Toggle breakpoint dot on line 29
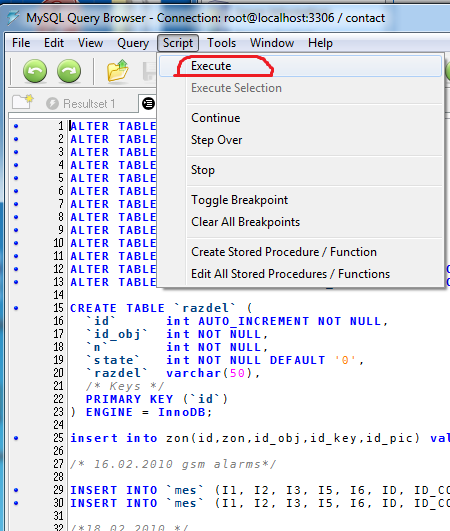Image resolution: width=450 pixels, height=531 pixels. [x=16, y=490]
